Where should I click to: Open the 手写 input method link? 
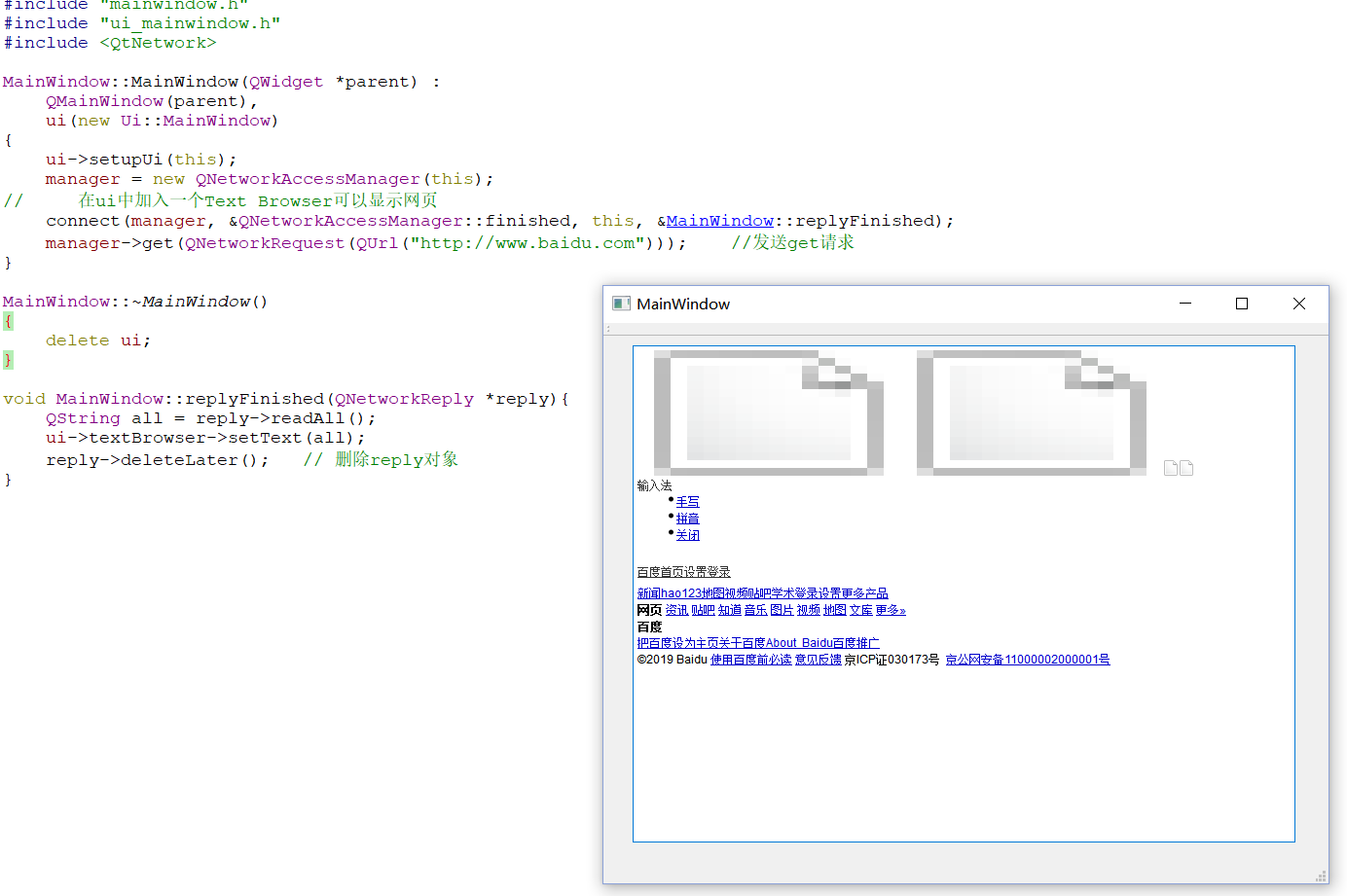(x=688, y=502)
